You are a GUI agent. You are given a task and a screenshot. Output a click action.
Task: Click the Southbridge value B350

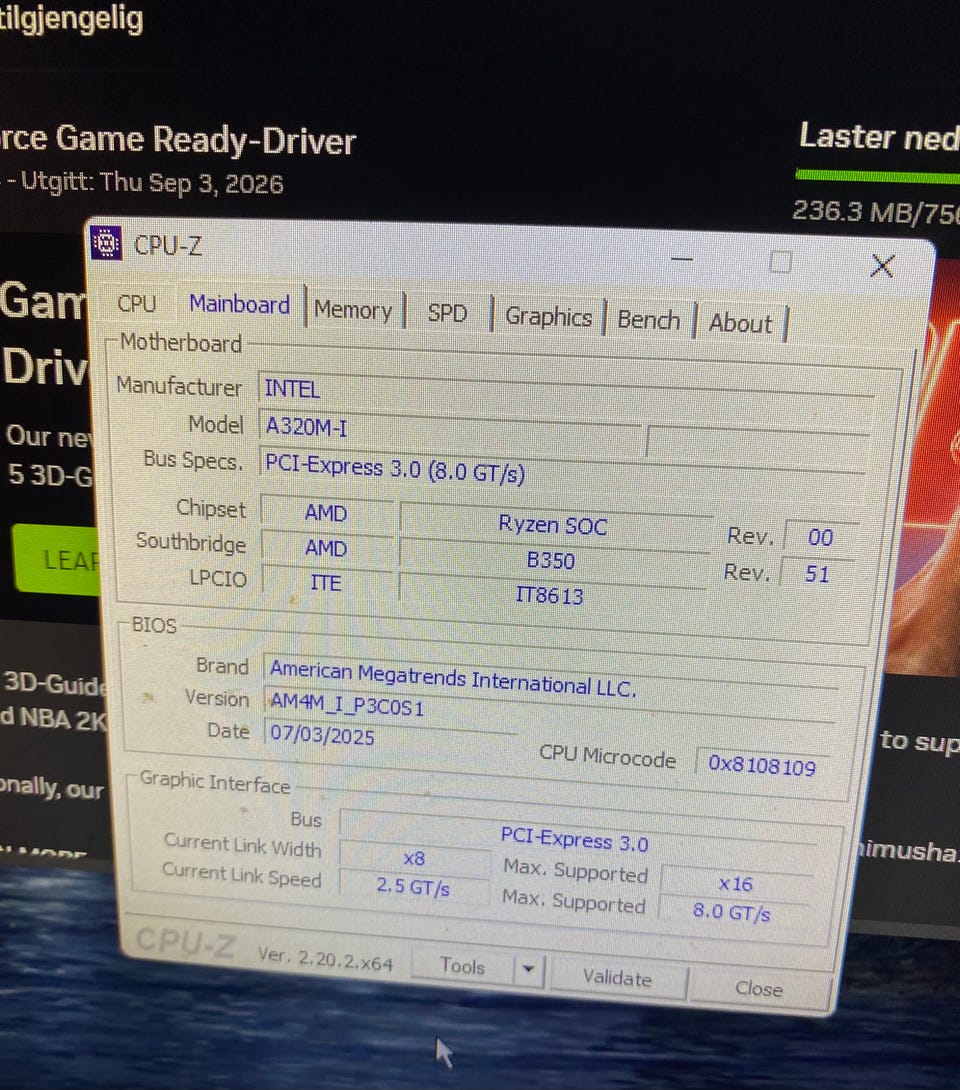[x=551, y=560]
